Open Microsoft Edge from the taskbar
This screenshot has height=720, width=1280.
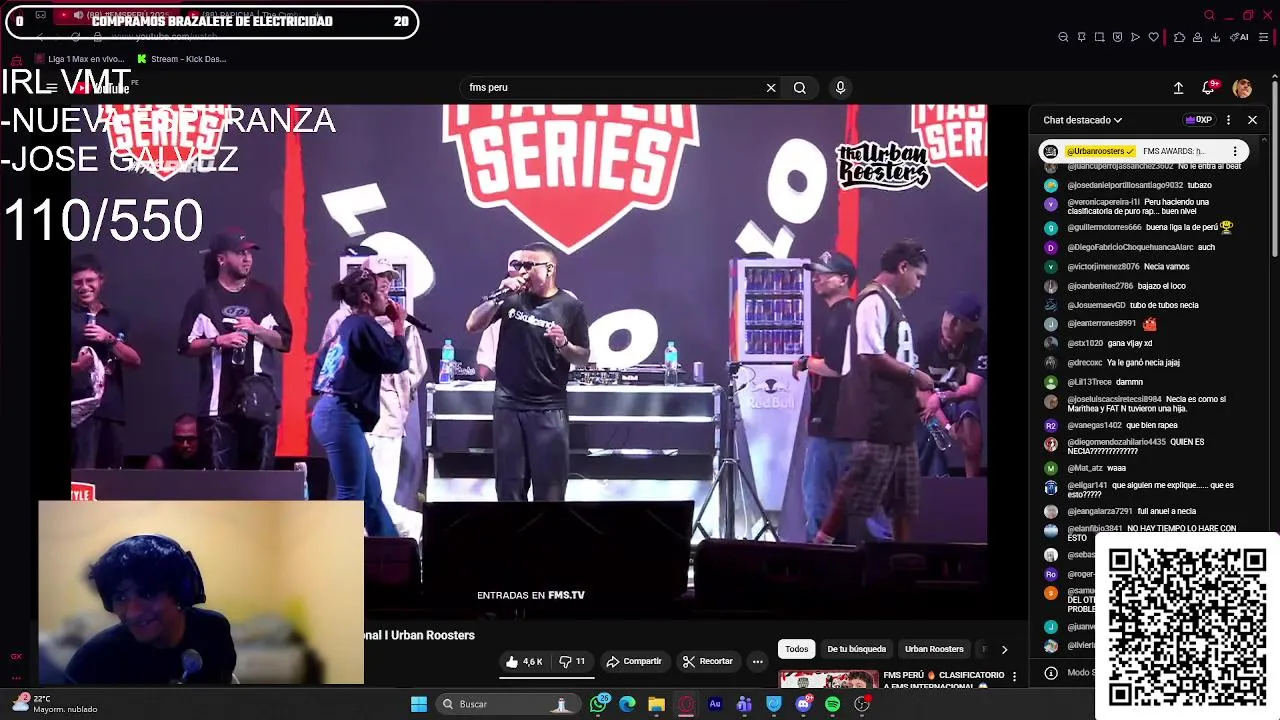point(627,704)
